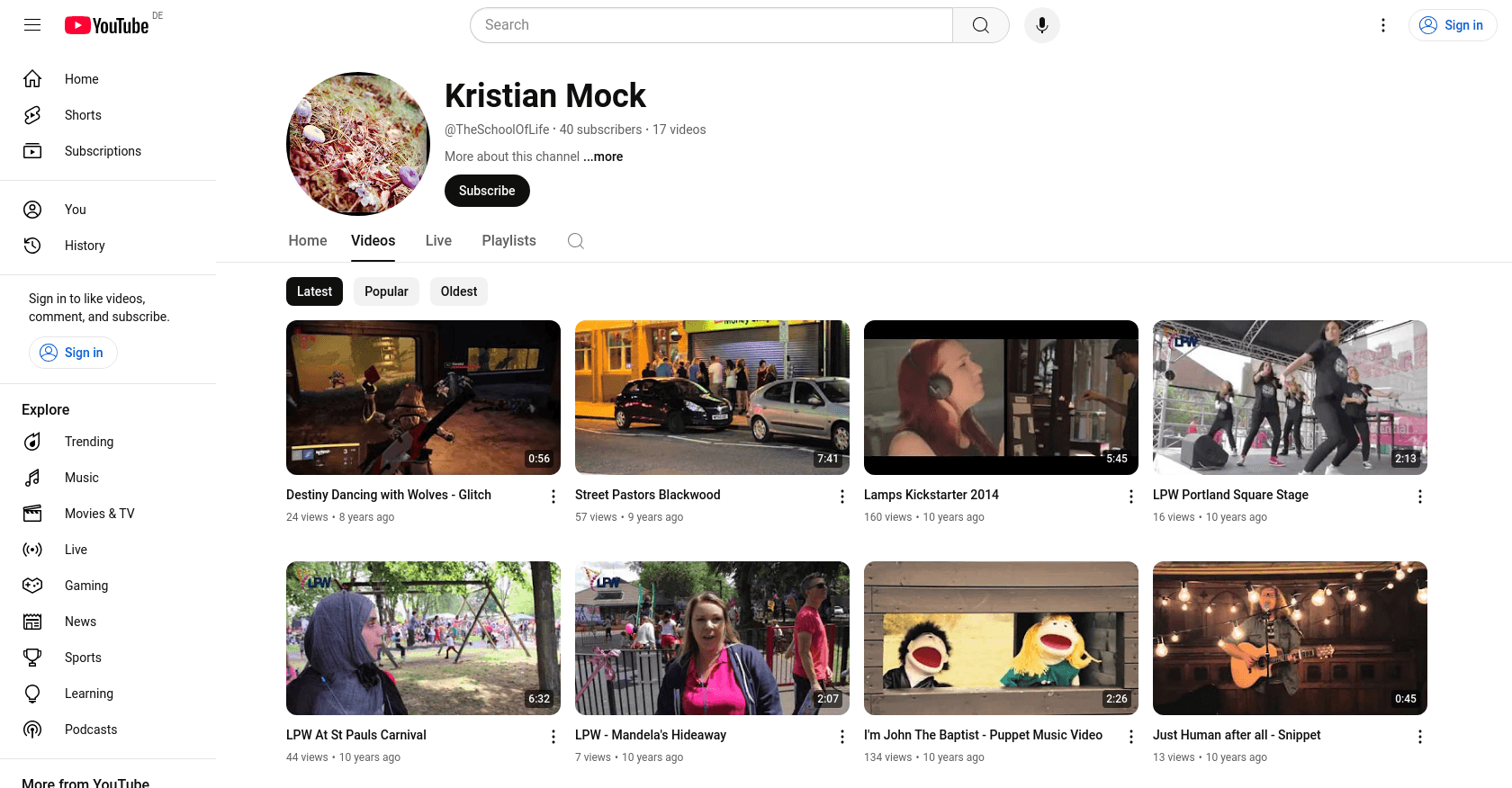The height and width of the screenshot is (788, 1512).
Task: Expand channel description with ...more
Action: tap(603, 157)
